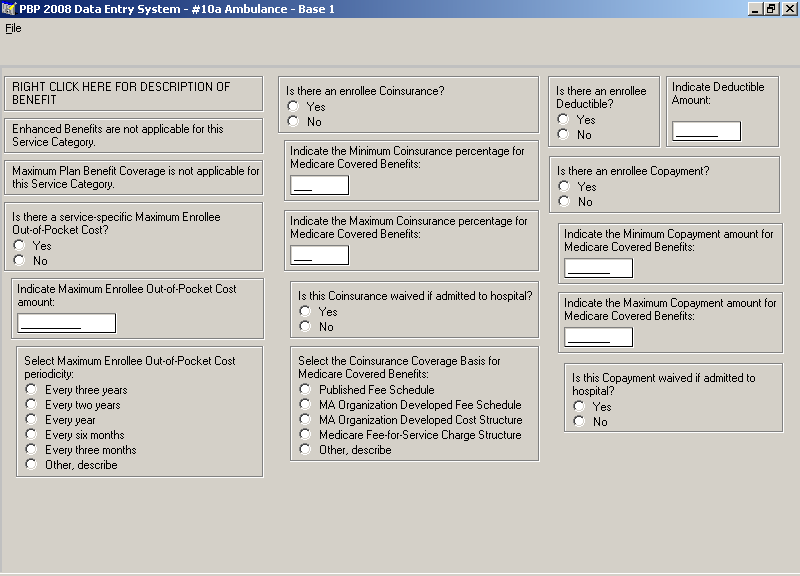Select Other, describe for Coinsurance Coverage Basis
Viewport: 800px width, 576px height.
click(305, 449)
